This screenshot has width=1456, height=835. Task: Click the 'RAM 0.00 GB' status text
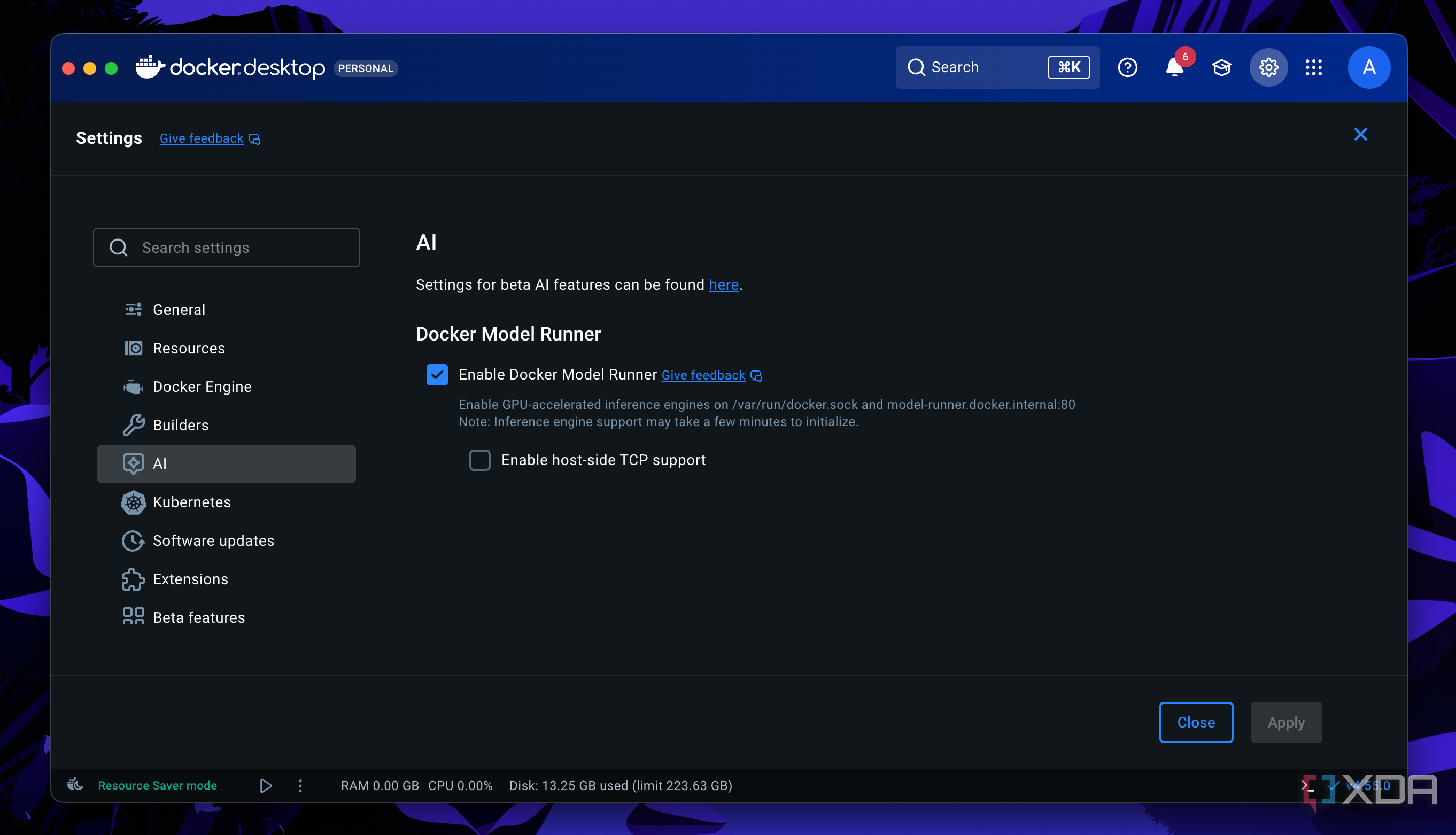click(380, 786)
